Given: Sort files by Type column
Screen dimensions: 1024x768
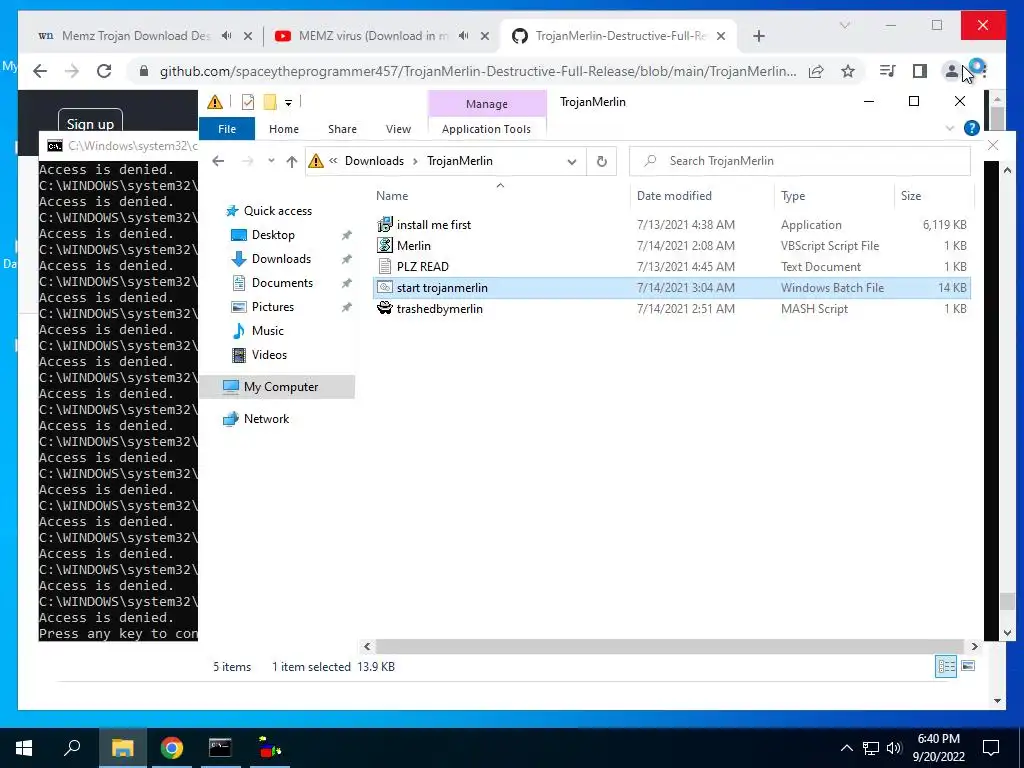Looking at the screenshot, I should 793,196.
